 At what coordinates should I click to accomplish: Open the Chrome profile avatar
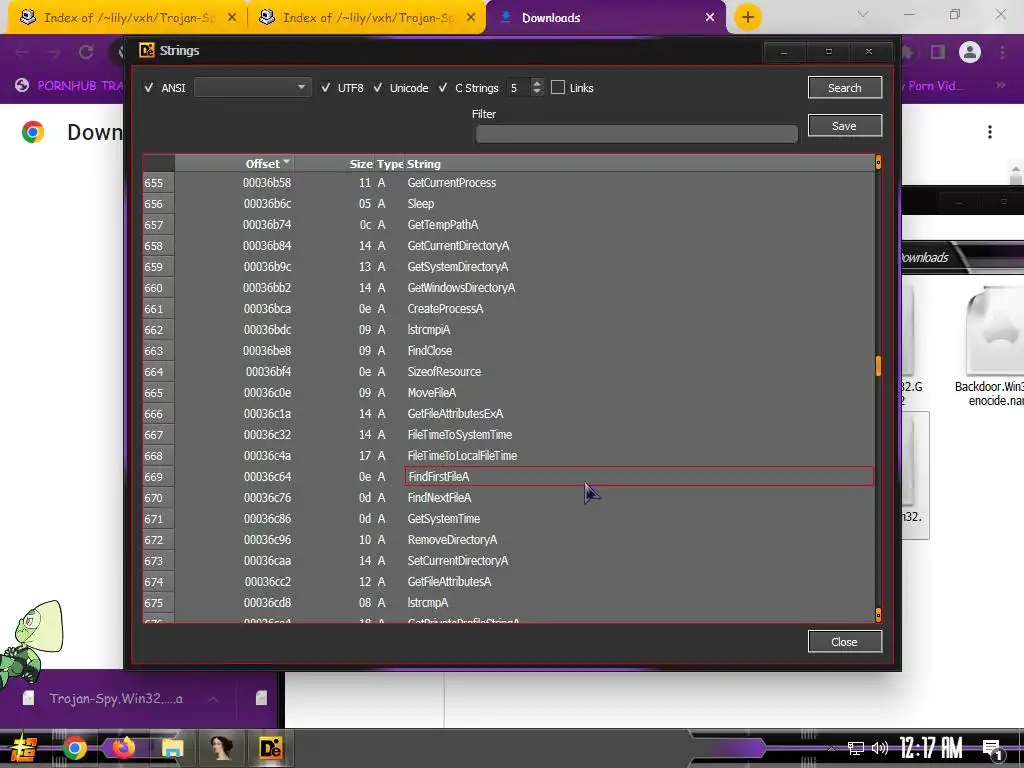tap(970, 52)
